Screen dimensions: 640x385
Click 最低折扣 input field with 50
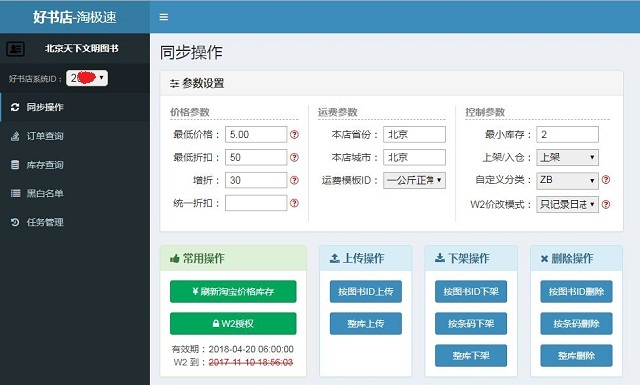(x=256, y=157)
